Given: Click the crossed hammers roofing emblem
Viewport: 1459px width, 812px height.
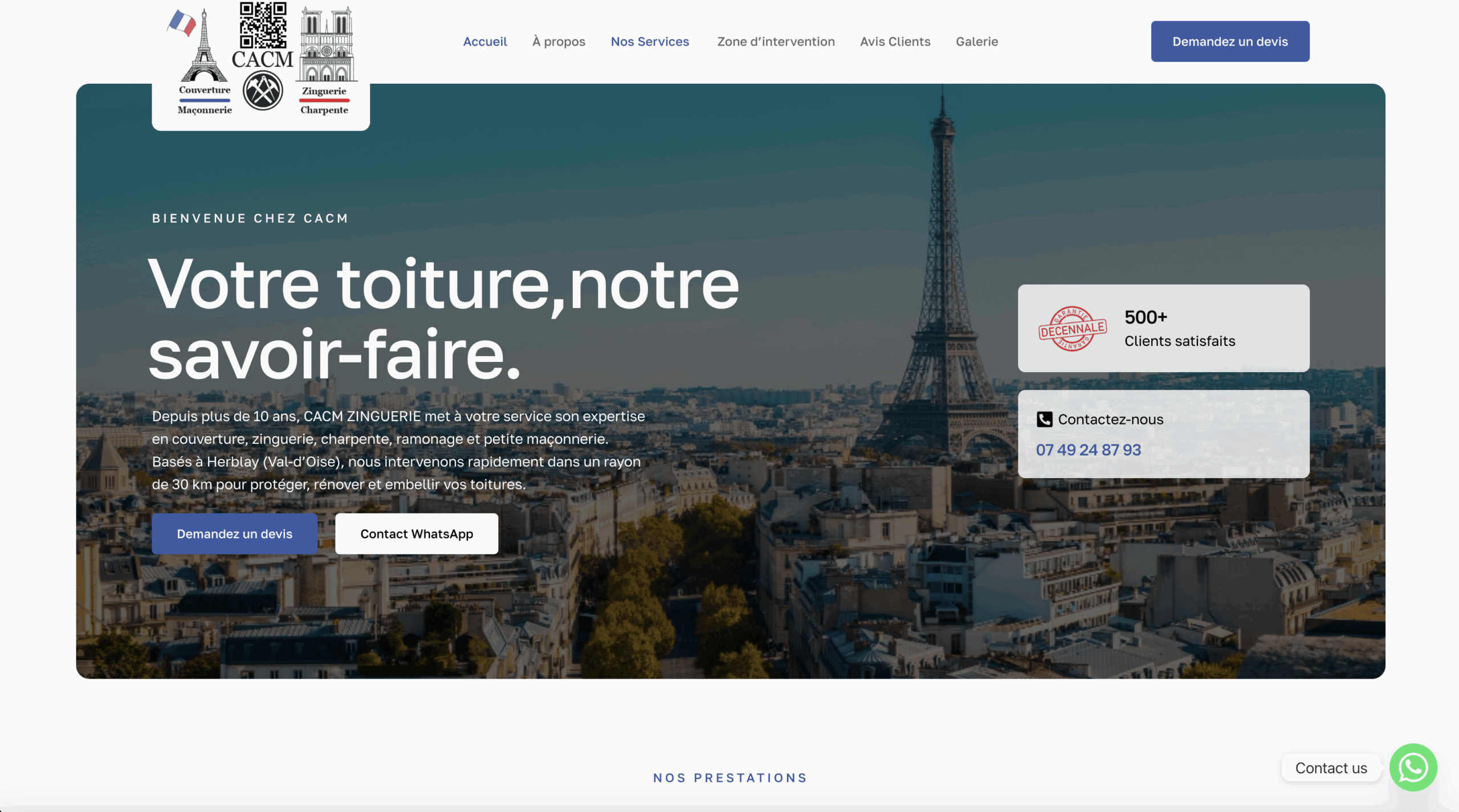Looking at the screenshot, I should [263, 91].
